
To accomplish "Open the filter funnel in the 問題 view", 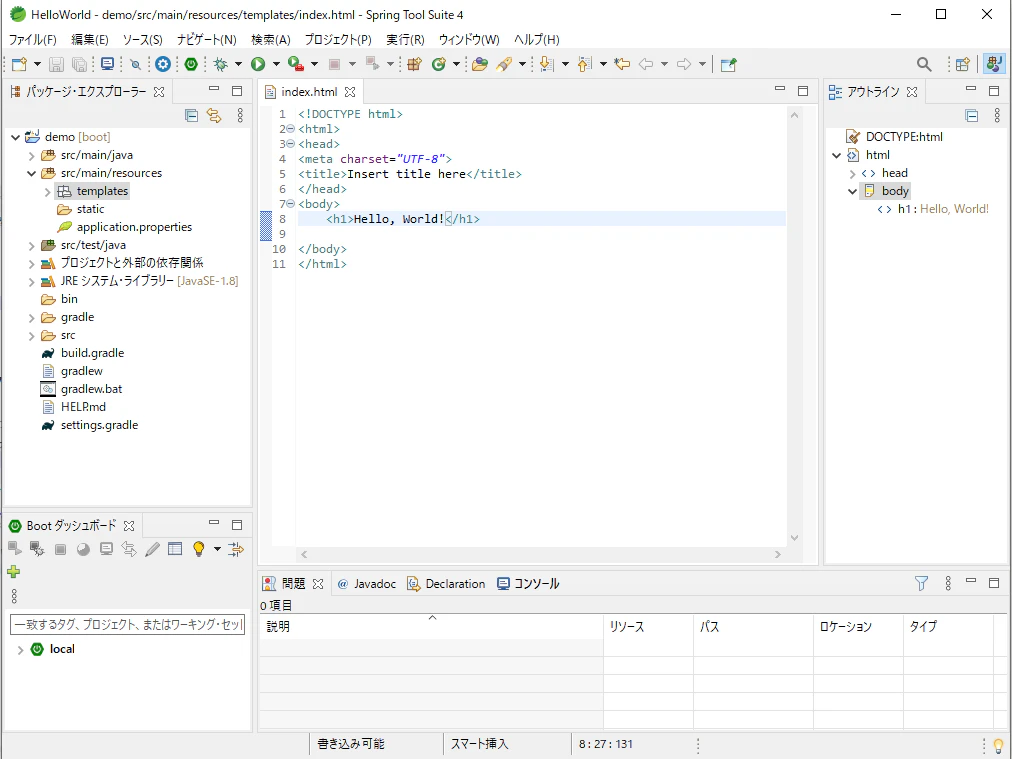I will tap(921, 583).
